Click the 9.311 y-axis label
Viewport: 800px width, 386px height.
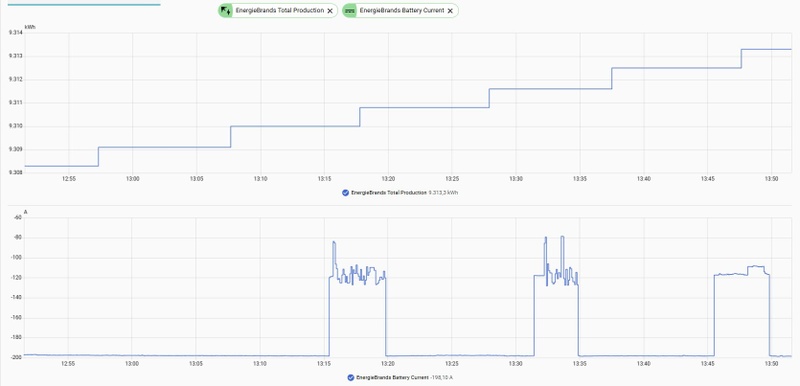click(15, 103)
